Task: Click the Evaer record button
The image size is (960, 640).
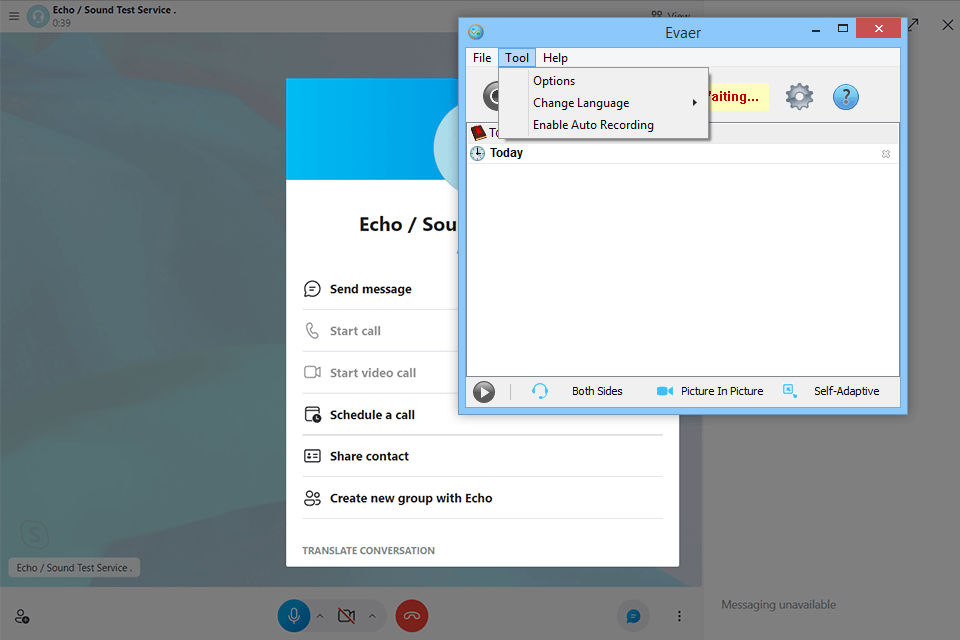Action: tap(491, 96)
